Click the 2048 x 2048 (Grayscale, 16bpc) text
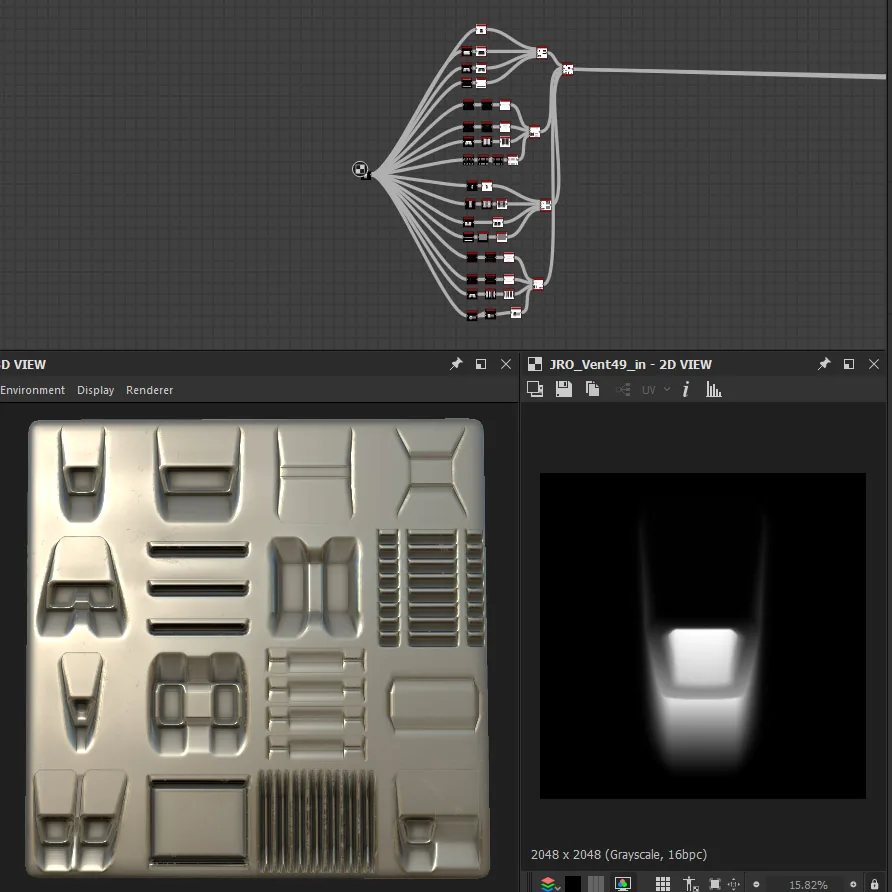This screenshot has height=892, width=892. pyautogui.click(x=619, y=854)
